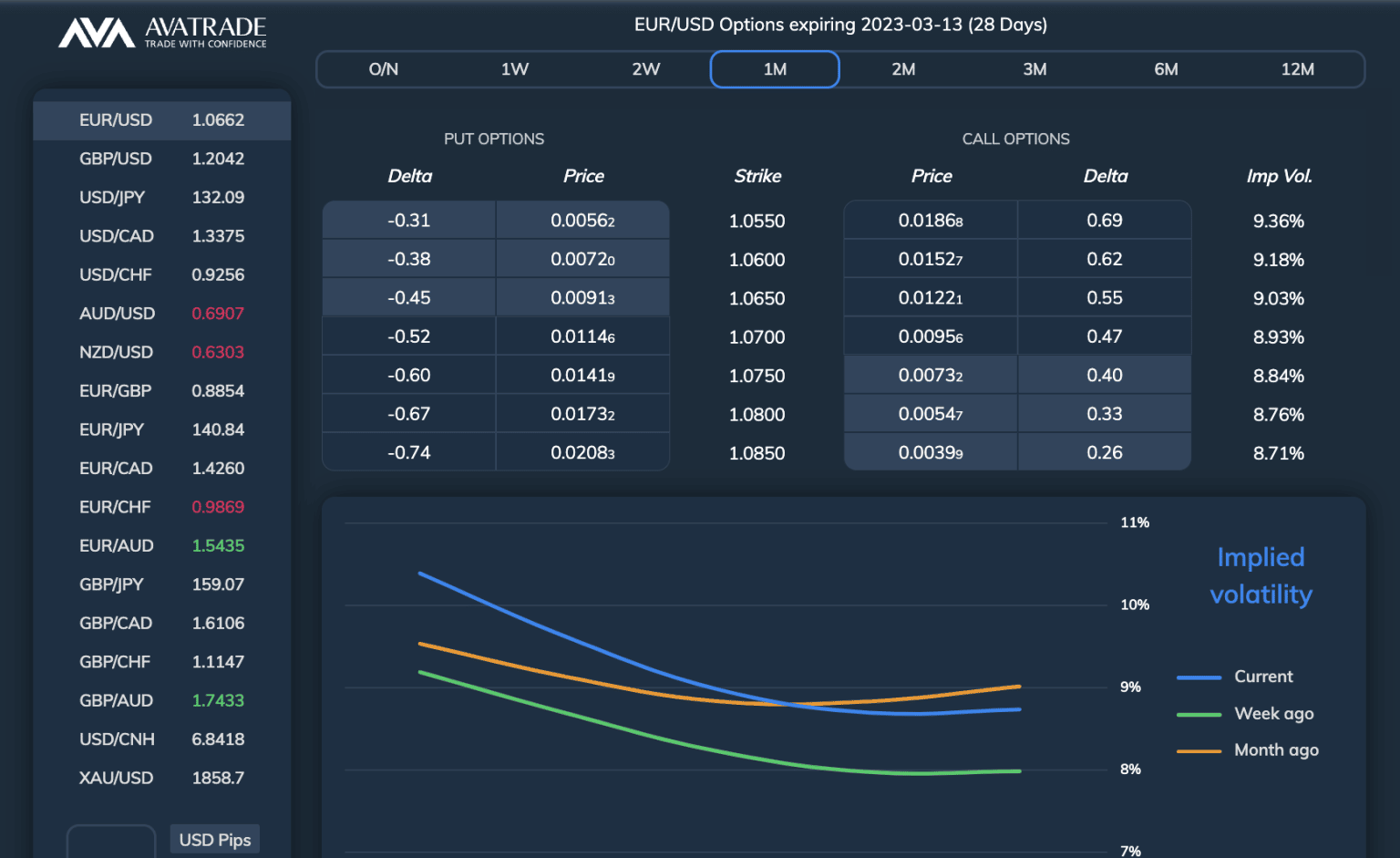This screenshot has height=858, width=1400.
Task: Choose put price 0.01732 cell
Action: pos(583,414)
